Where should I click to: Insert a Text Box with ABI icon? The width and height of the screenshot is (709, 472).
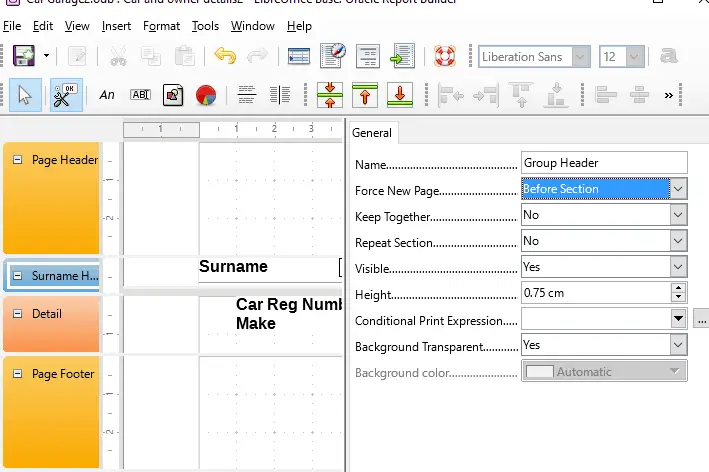[140, 94]
